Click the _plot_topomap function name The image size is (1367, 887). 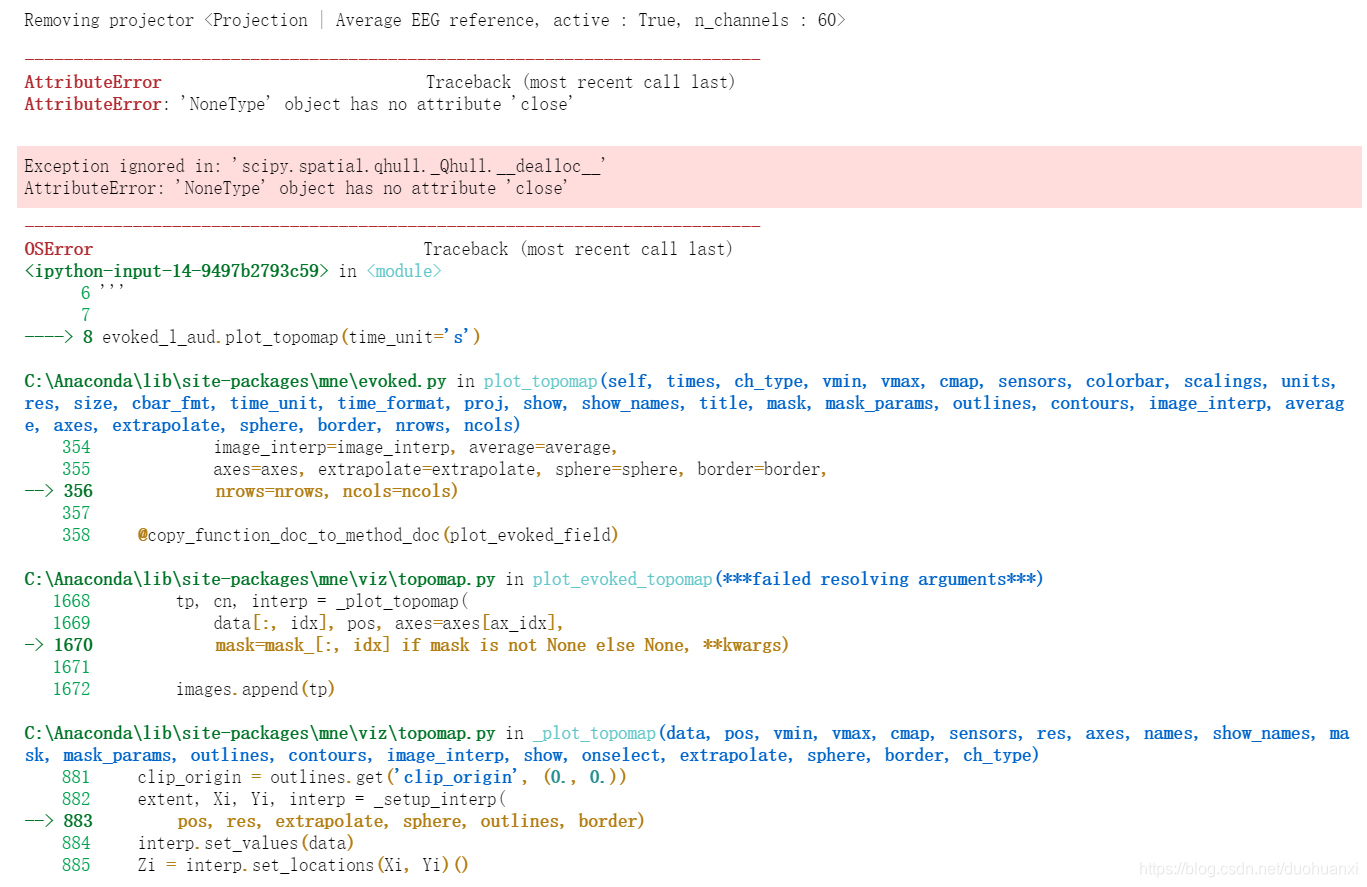coord(594,733)
